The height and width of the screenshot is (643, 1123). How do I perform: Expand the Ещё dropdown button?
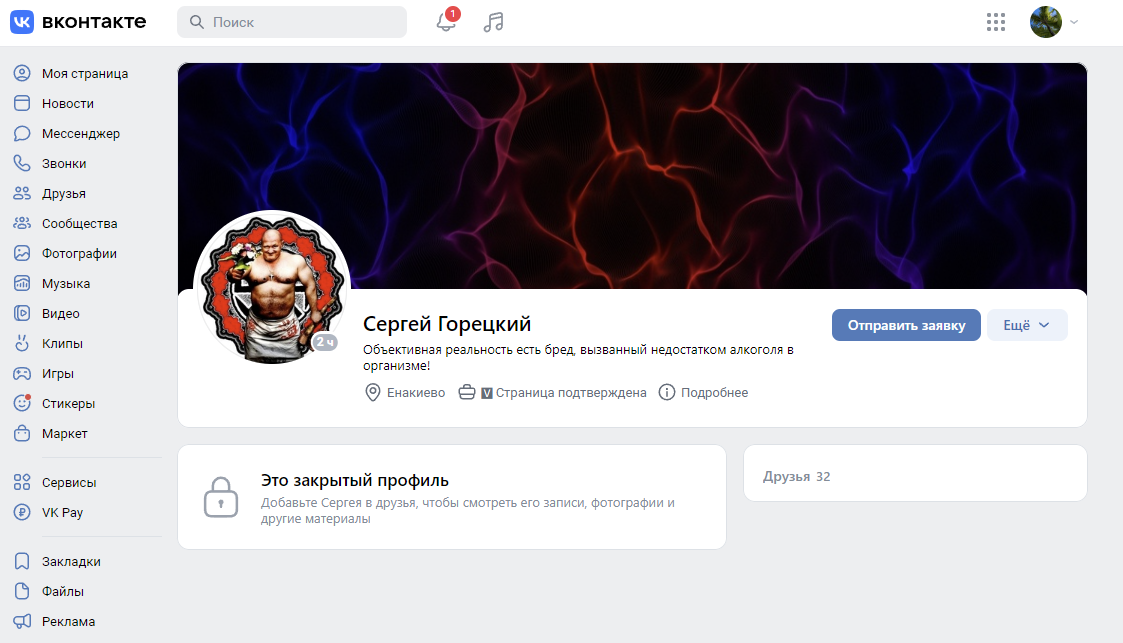[x=1027, y=325]
